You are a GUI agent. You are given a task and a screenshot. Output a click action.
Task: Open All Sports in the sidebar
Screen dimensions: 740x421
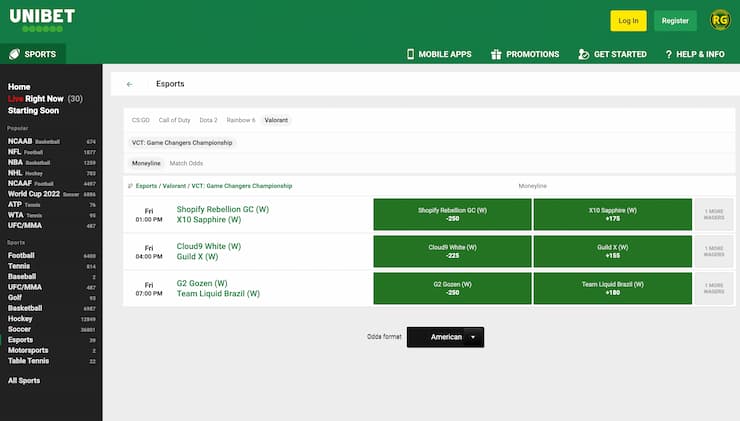[x=24, y=380]
